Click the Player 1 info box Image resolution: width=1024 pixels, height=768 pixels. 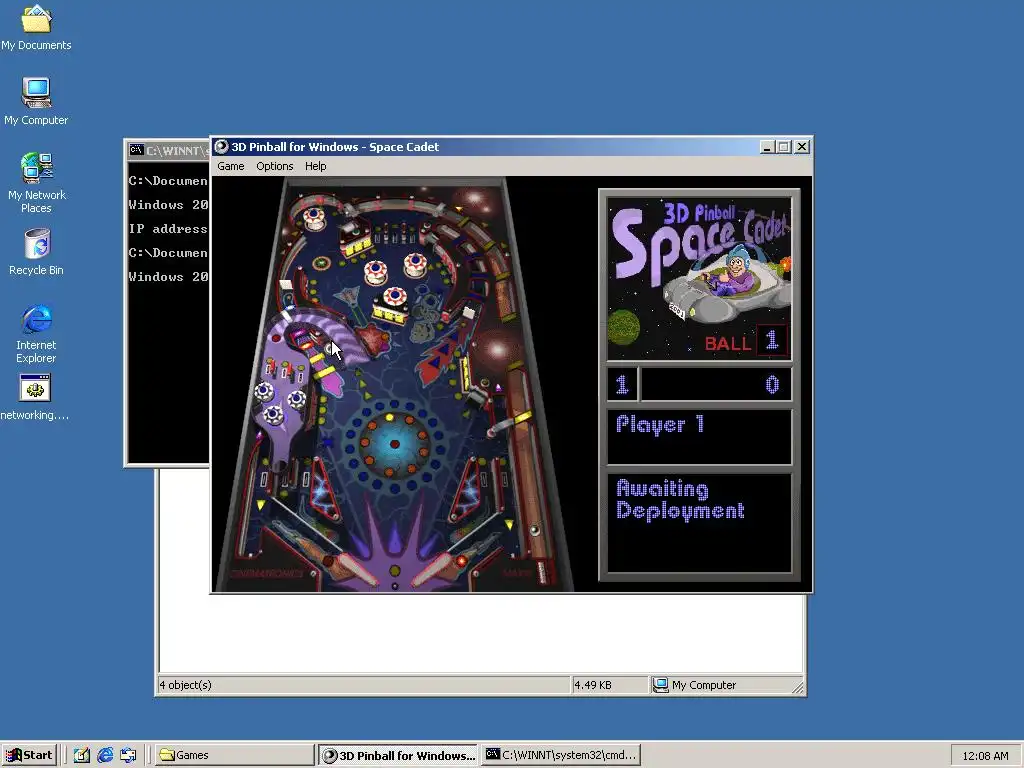coord(699,436)
